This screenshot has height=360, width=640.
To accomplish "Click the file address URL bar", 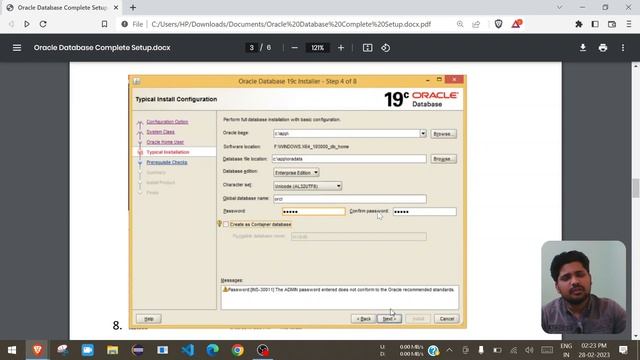I will pos(291,24).
